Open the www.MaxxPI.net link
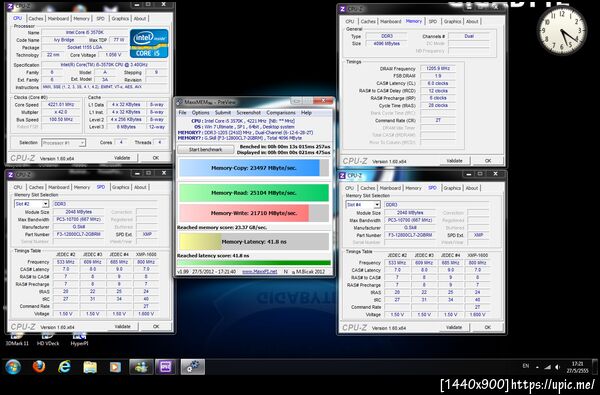This screenshot has width=600, height=395. point(259,271)
